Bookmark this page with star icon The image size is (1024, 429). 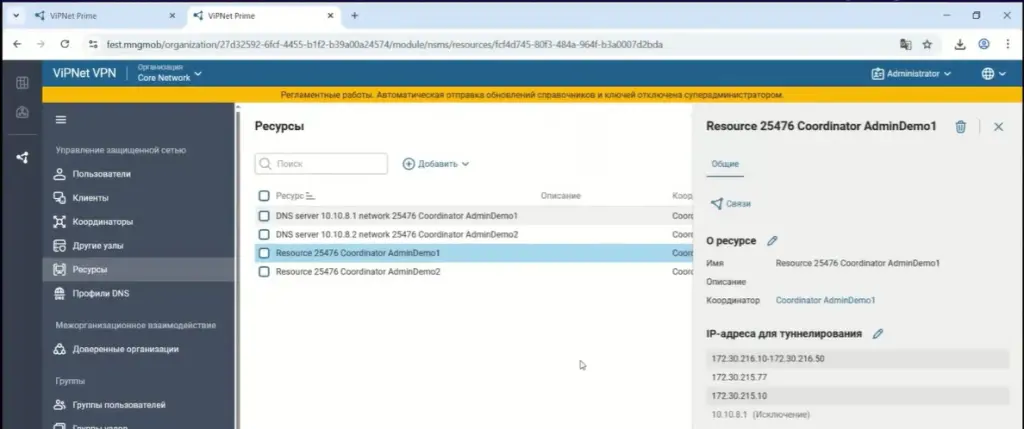927,44
